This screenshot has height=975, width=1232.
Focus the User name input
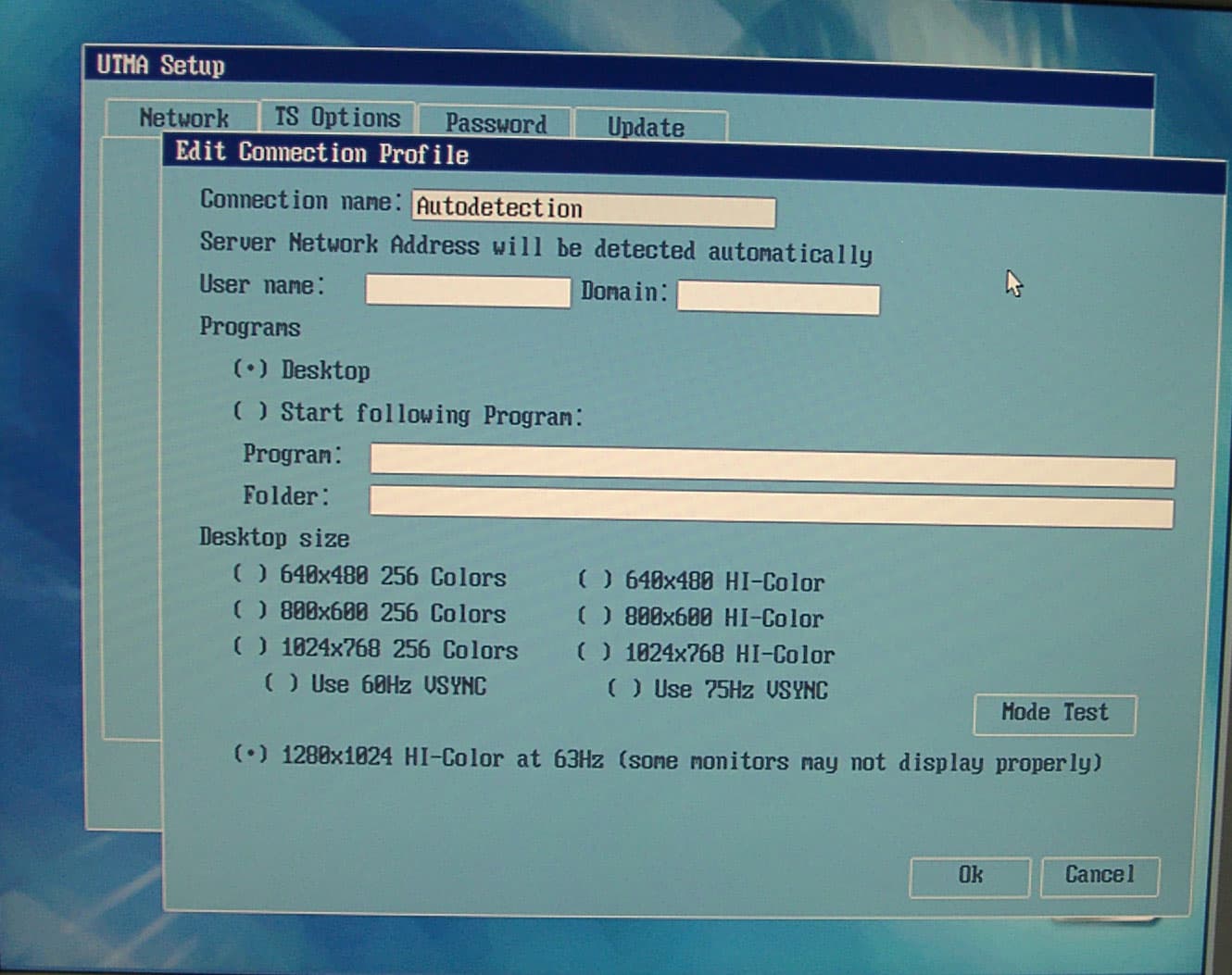468,290
